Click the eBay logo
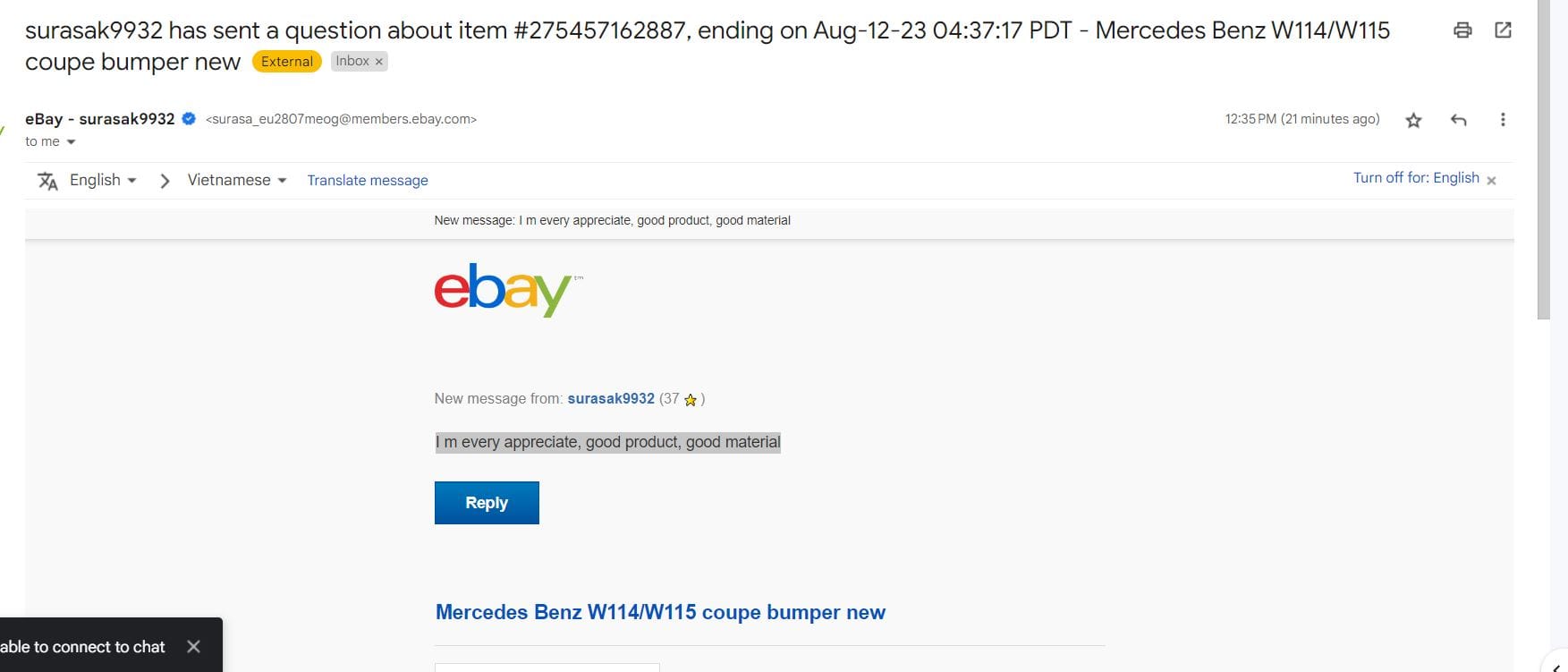This screenshot has width=1568, height=672. pos(503,289)
